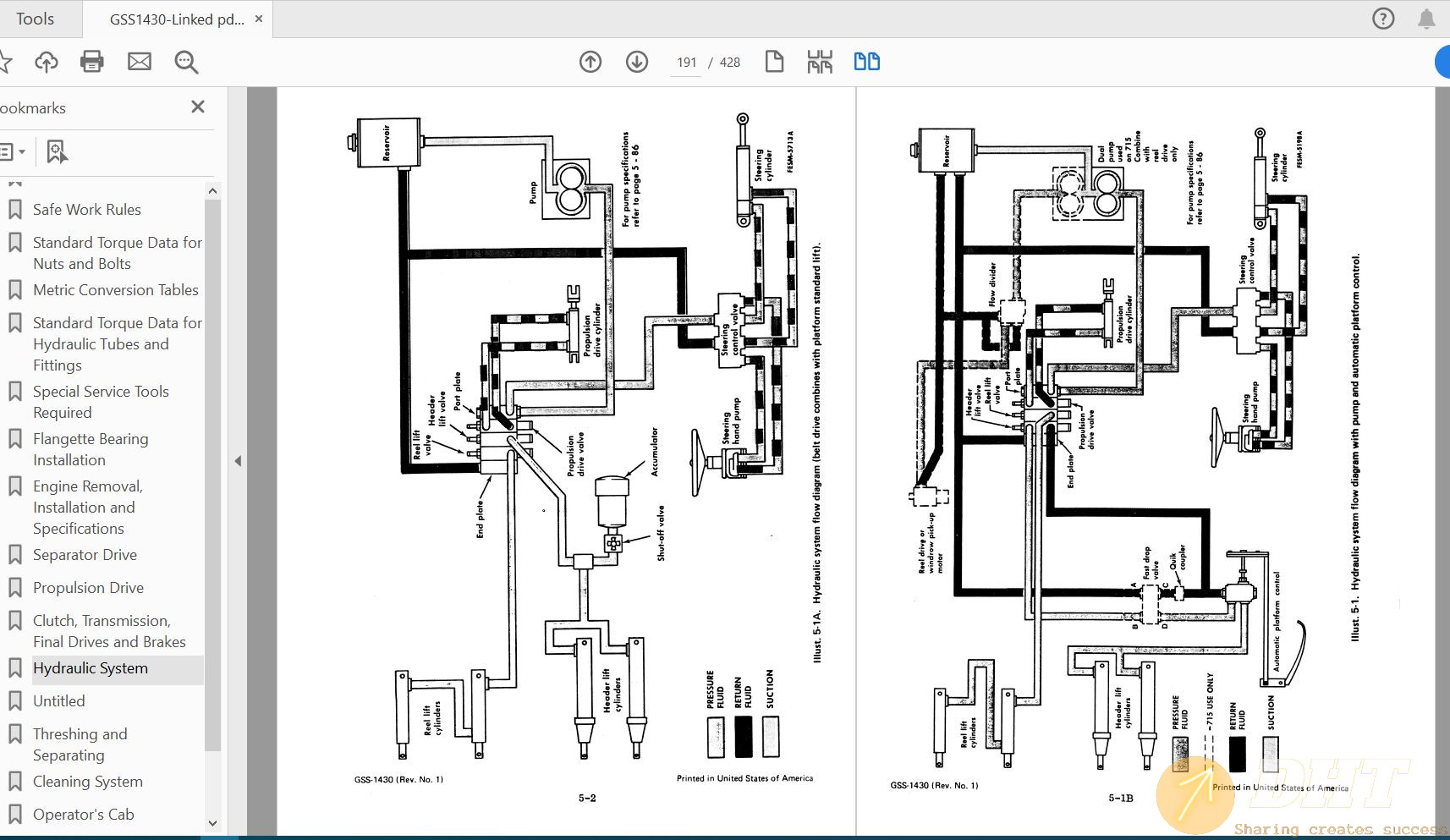Toggle two-page view mode
Image resolution: width=1450 pixels, height=840 pixels.
pos(866,62)
